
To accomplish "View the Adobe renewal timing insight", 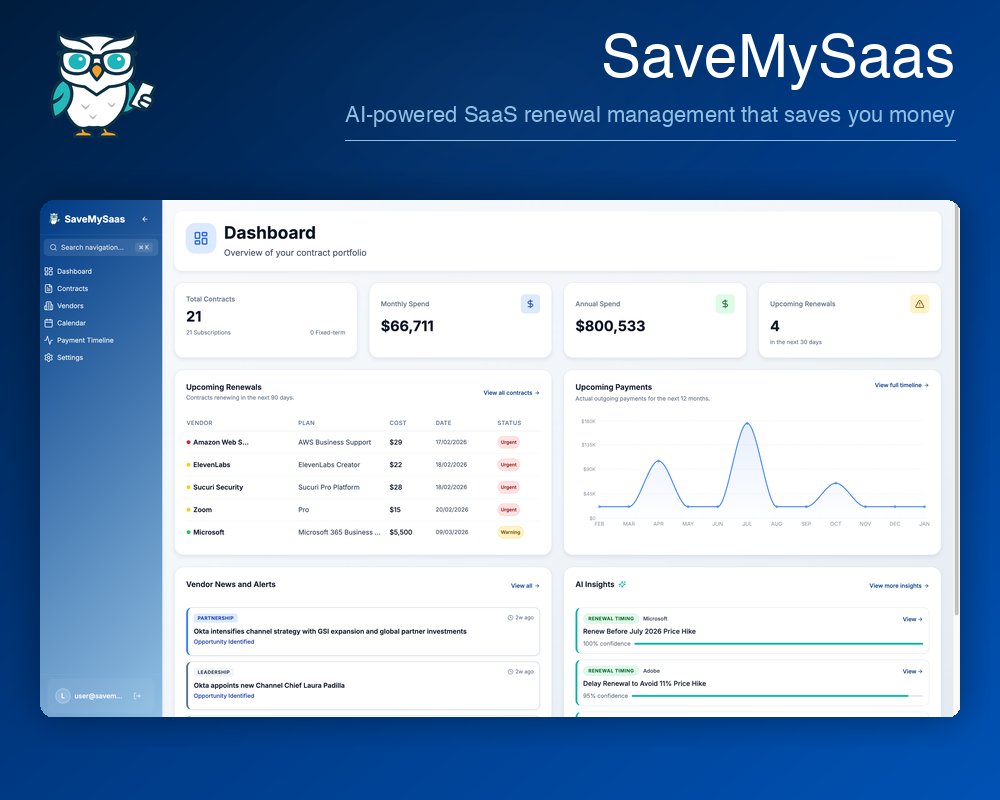I will (x=913, y=671).
